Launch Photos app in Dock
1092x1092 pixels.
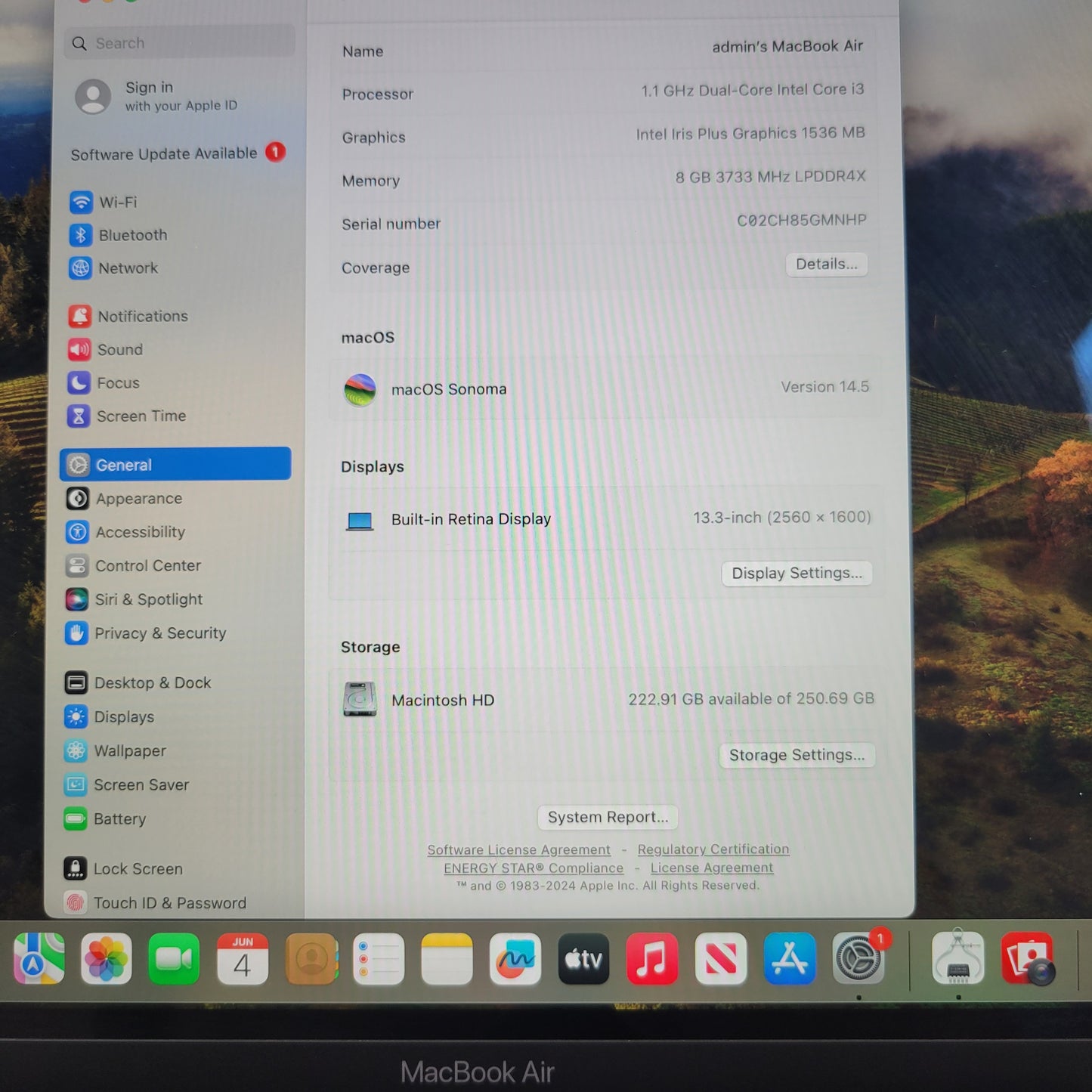click(107, 958)
